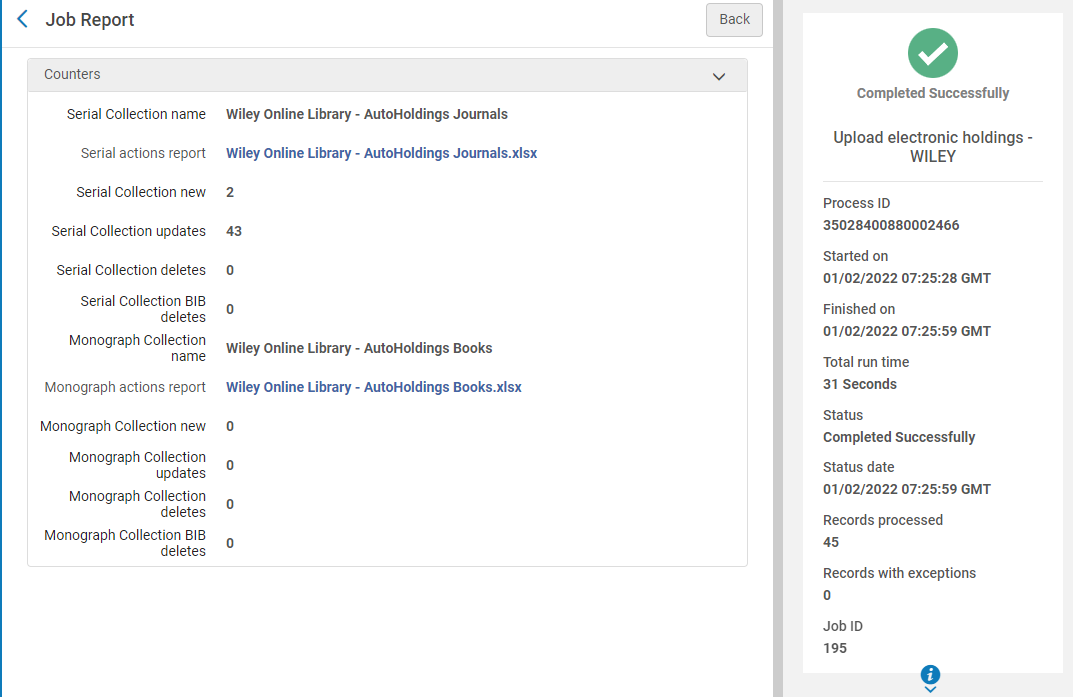Click the Monograph Collection BIB deletes label
The height and width of the screenshot is (697, 1073).
point(125,543)
